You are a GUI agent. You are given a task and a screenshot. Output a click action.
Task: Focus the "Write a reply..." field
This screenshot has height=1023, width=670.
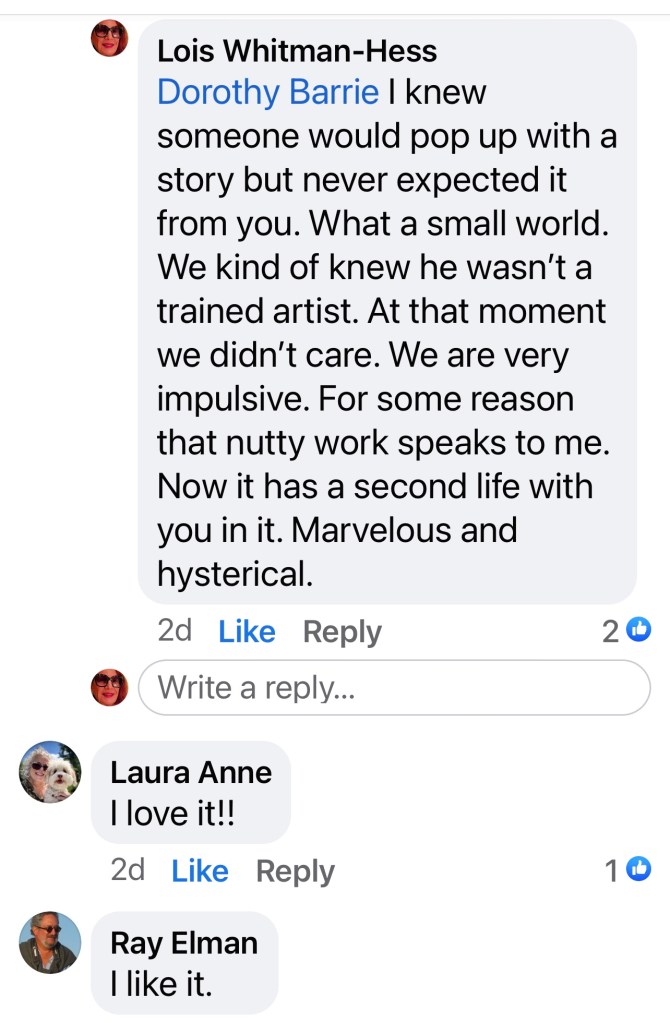pyautogui.click(x=394, y=688)
